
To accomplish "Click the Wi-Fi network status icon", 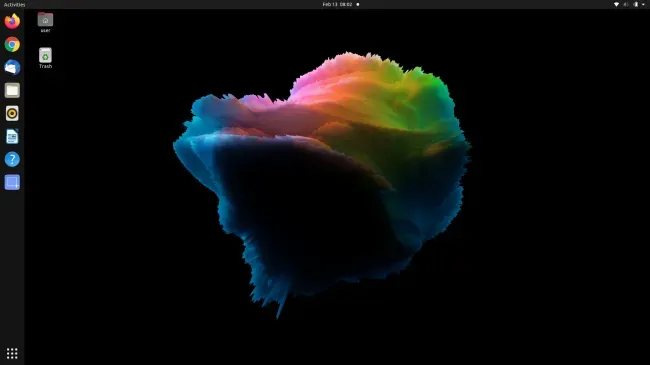I will tap(616, 4).
